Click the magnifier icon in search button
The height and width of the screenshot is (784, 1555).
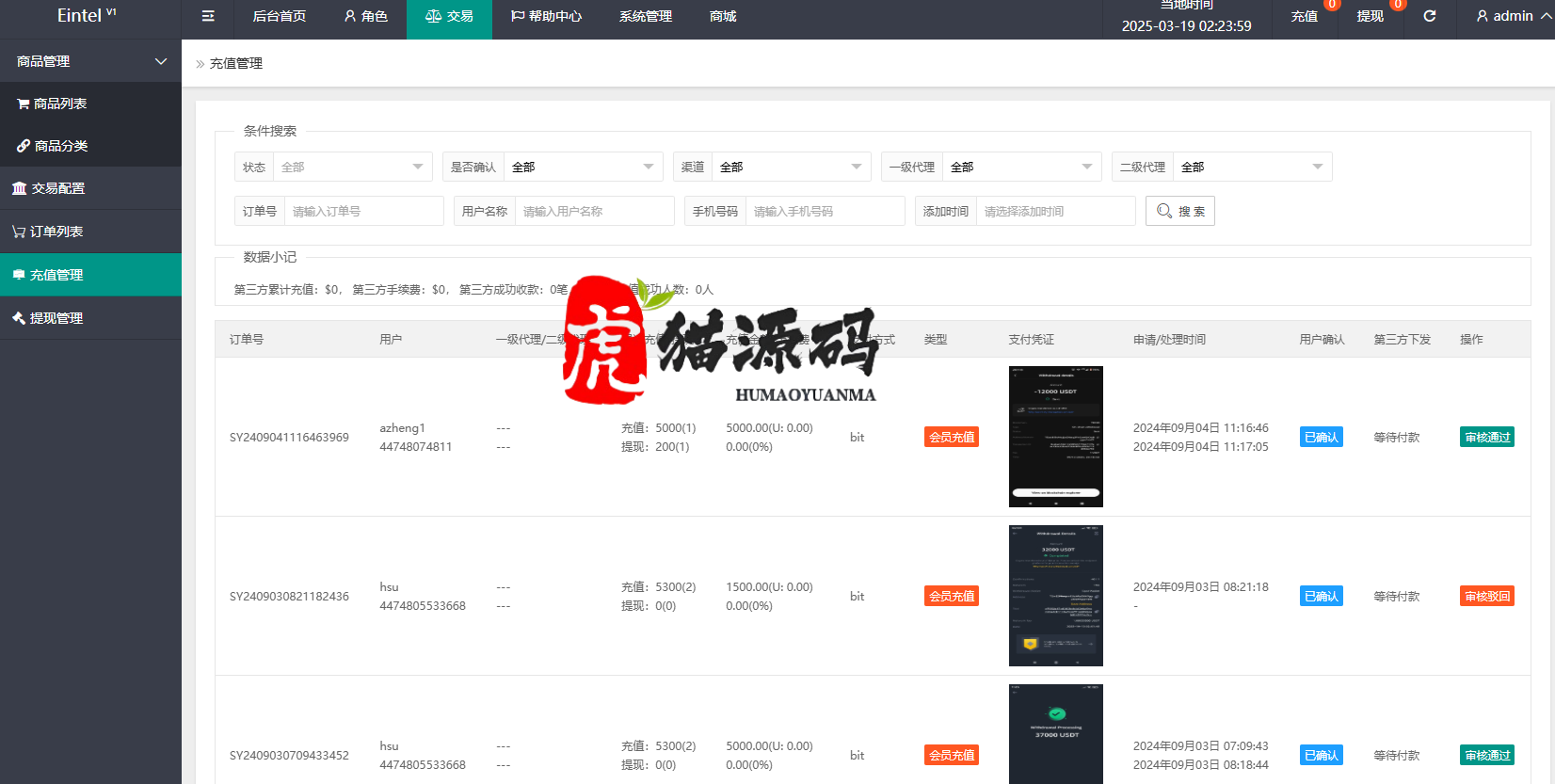tap(1164, 211)
